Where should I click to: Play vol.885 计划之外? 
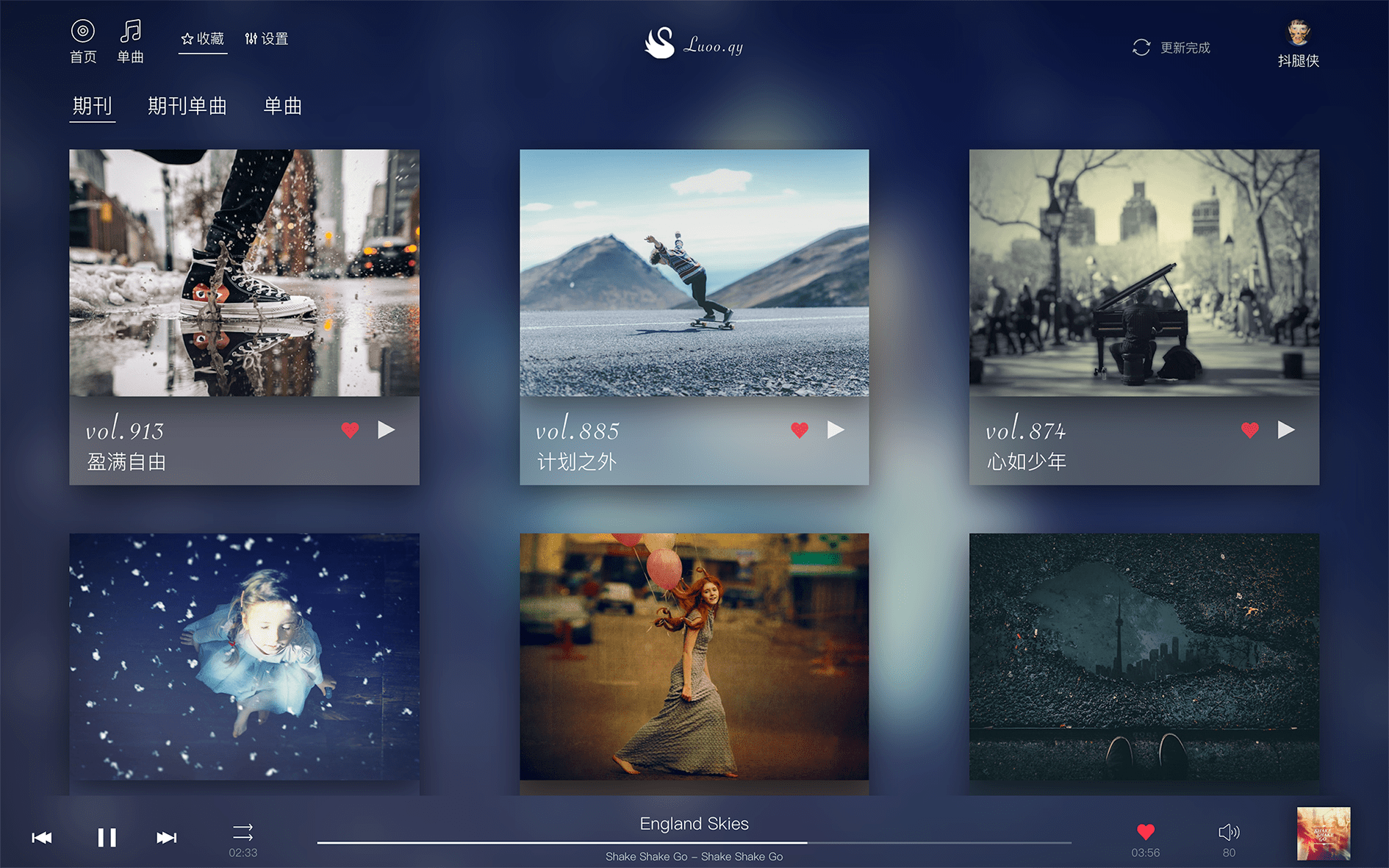836,429
